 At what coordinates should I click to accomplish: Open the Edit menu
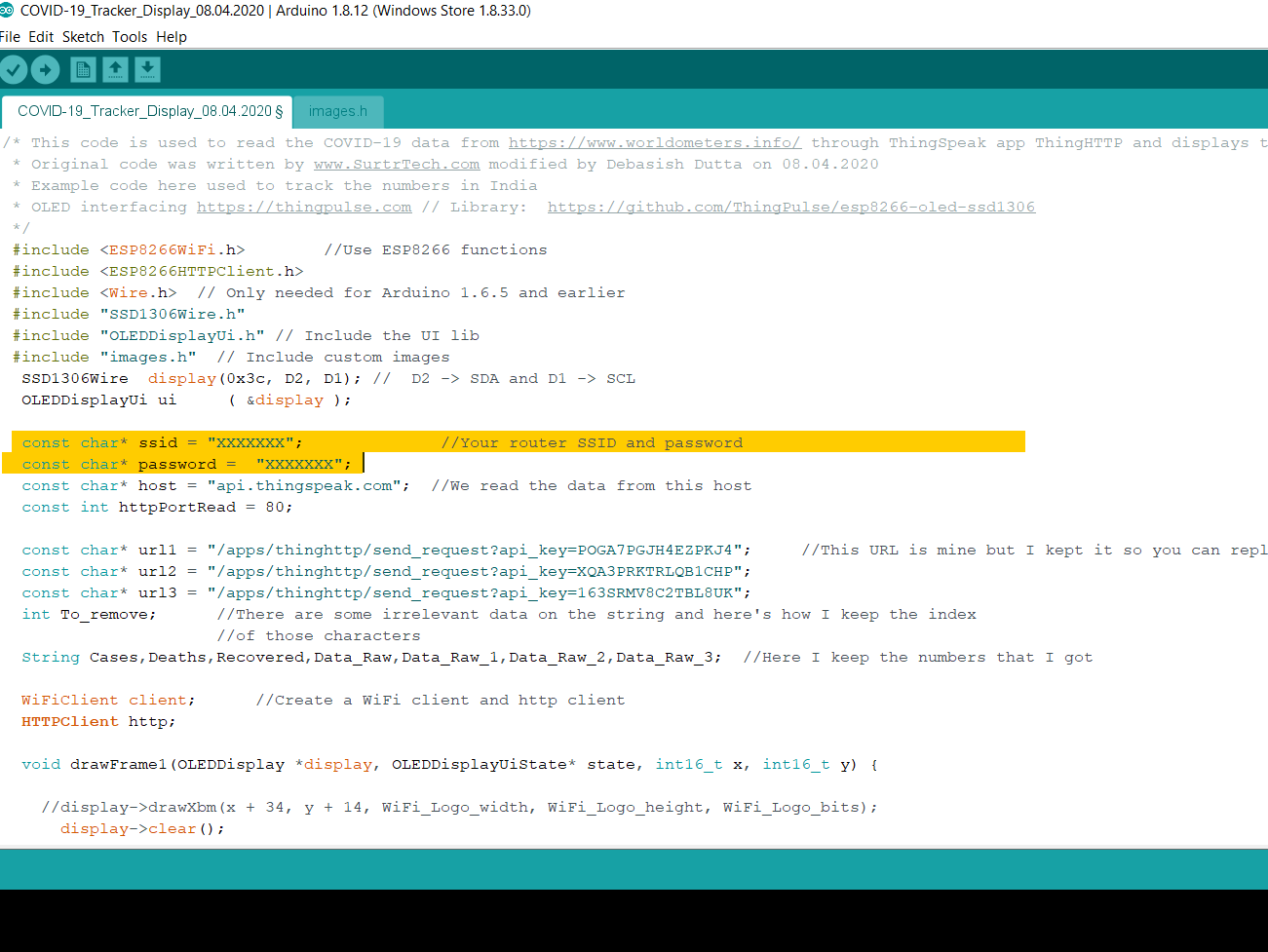(x=41, y=37)
